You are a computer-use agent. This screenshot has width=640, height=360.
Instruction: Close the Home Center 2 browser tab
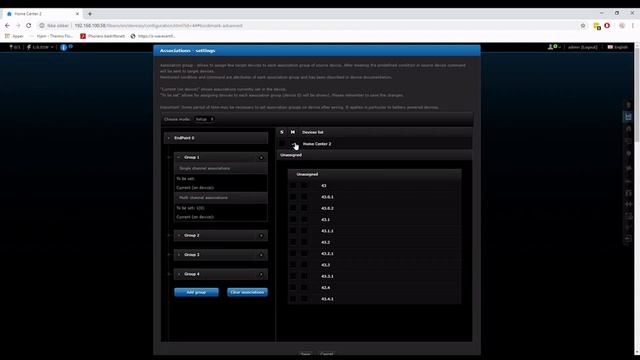[78, 13]
